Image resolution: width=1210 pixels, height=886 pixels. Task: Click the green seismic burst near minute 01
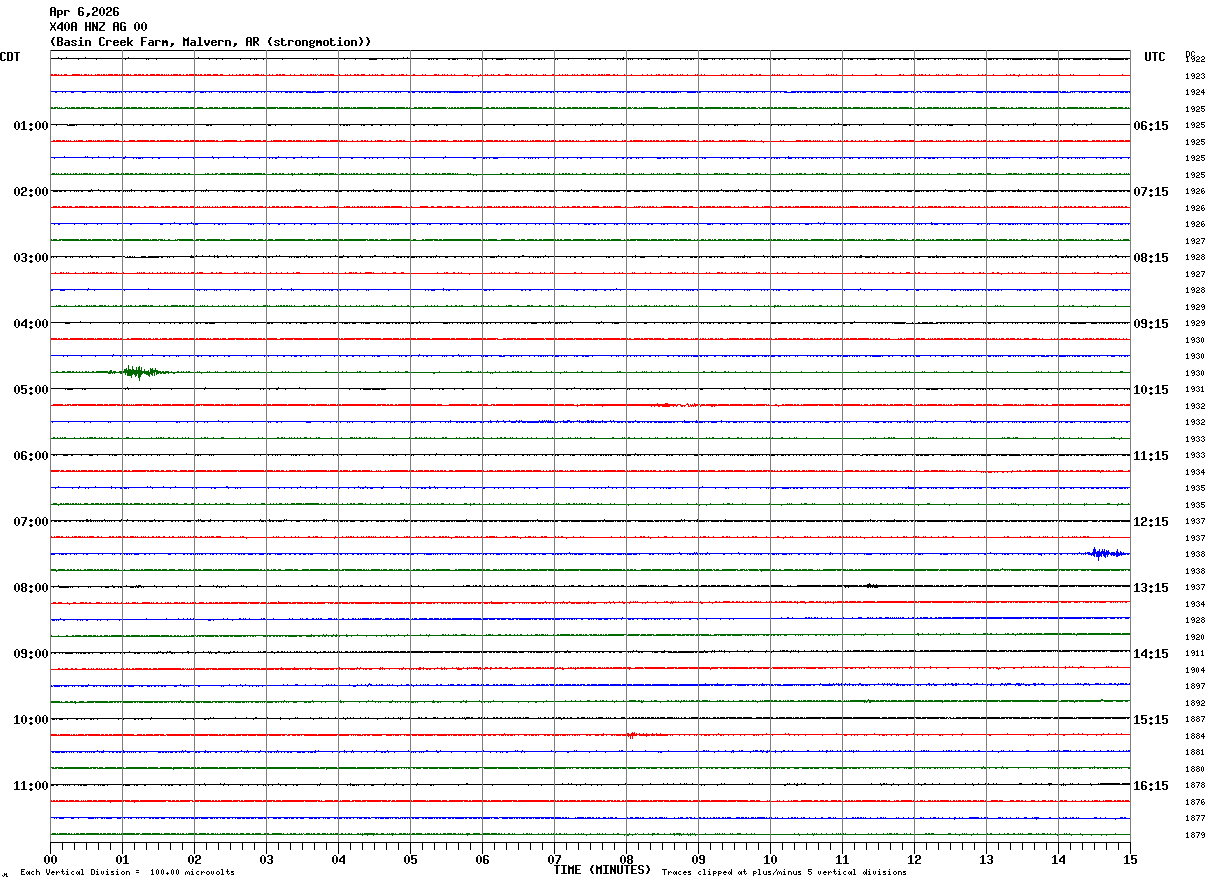pyautogui.click(x=138, y=372)
